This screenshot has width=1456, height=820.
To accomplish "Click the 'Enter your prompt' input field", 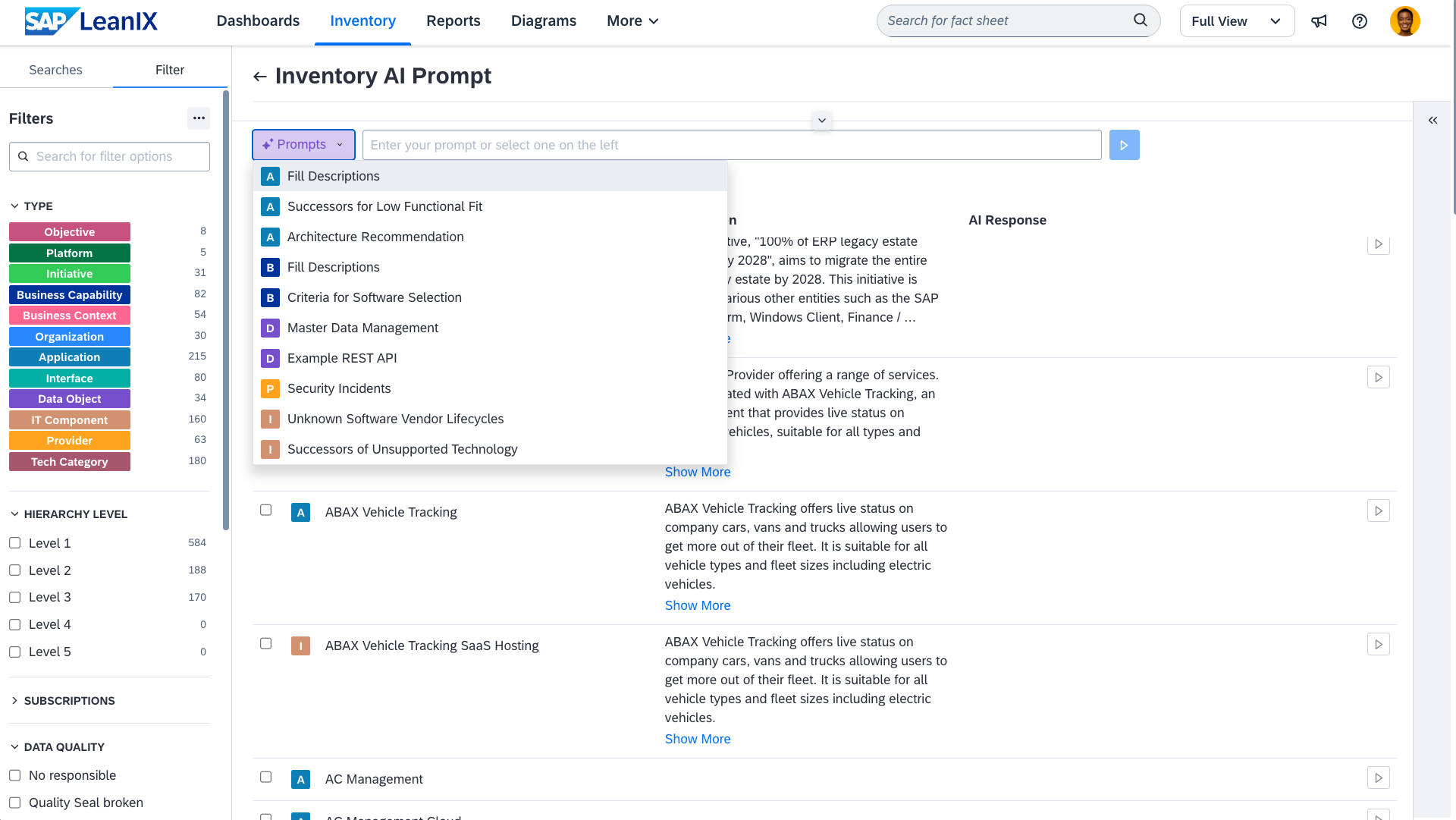I will pyautogui.click(x=732, y=145).
